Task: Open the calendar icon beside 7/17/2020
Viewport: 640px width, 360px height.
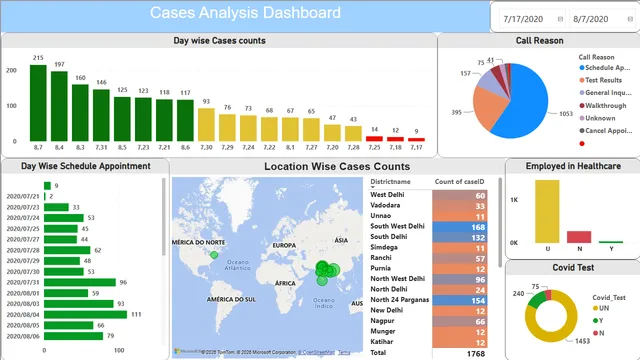Action: (560, 19)
